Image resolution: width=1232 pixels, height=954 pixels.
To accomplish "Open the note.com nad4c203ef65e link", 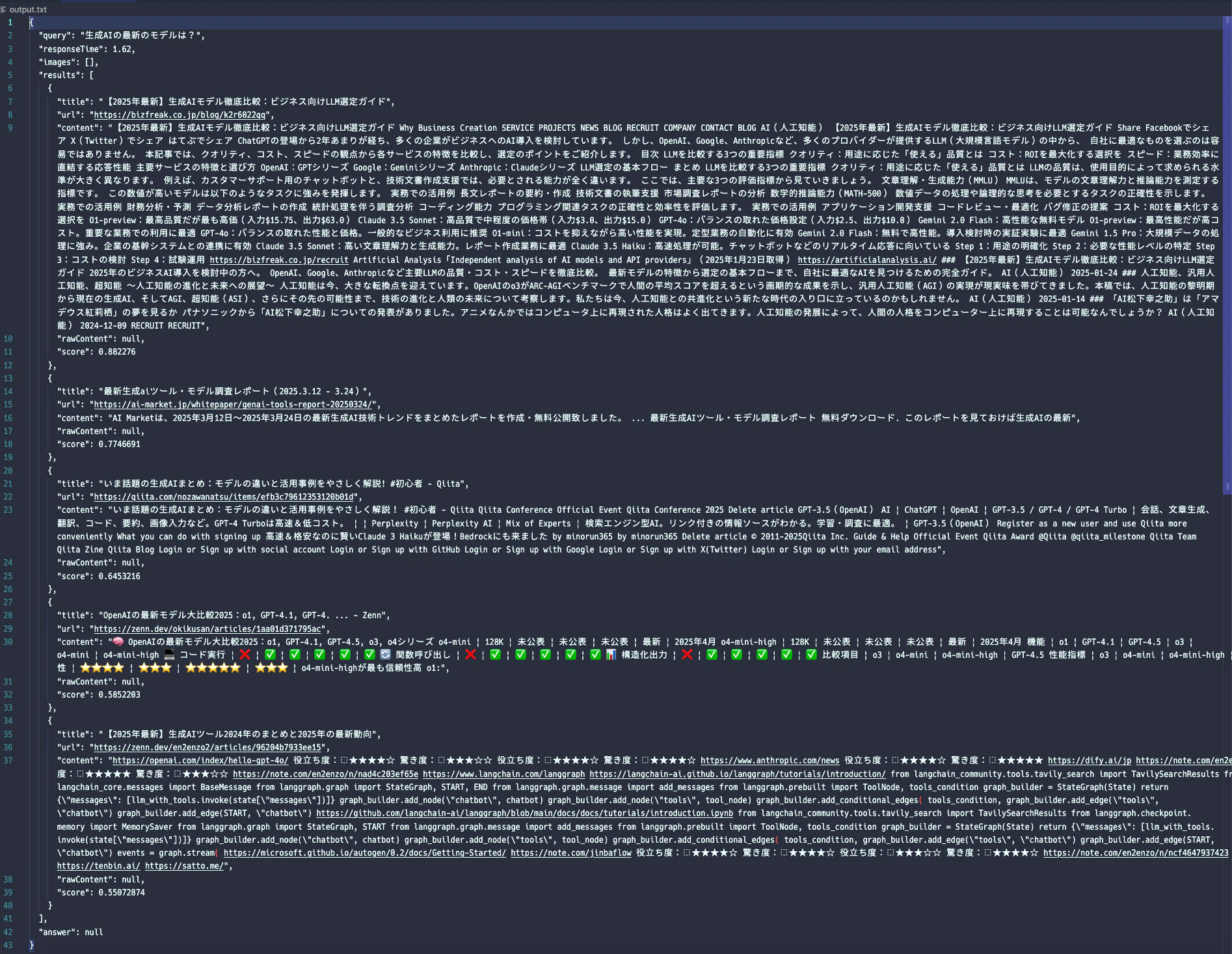I will tap(325, 774).
